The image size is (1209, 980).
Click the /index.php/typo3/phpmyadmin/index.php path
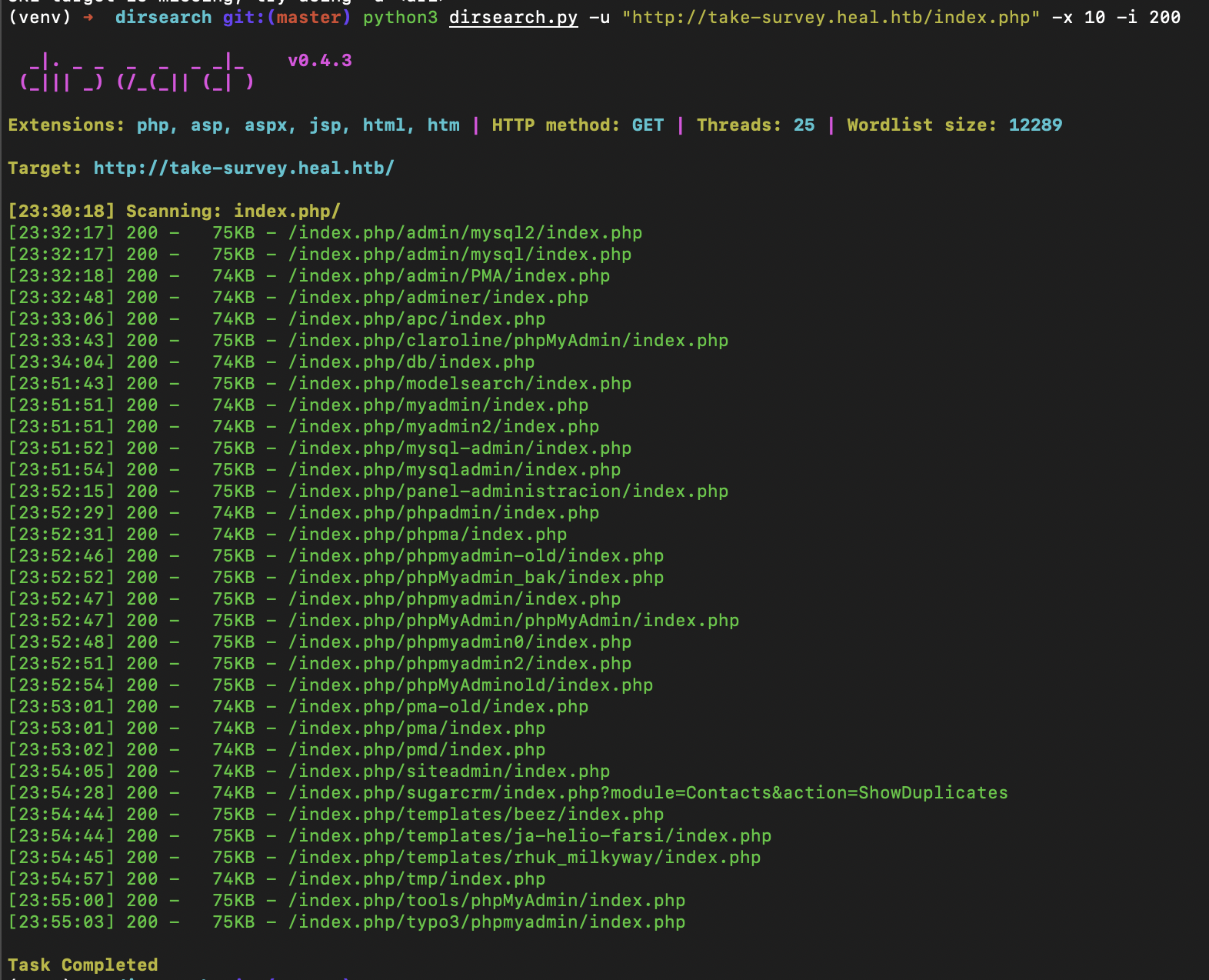487,922
